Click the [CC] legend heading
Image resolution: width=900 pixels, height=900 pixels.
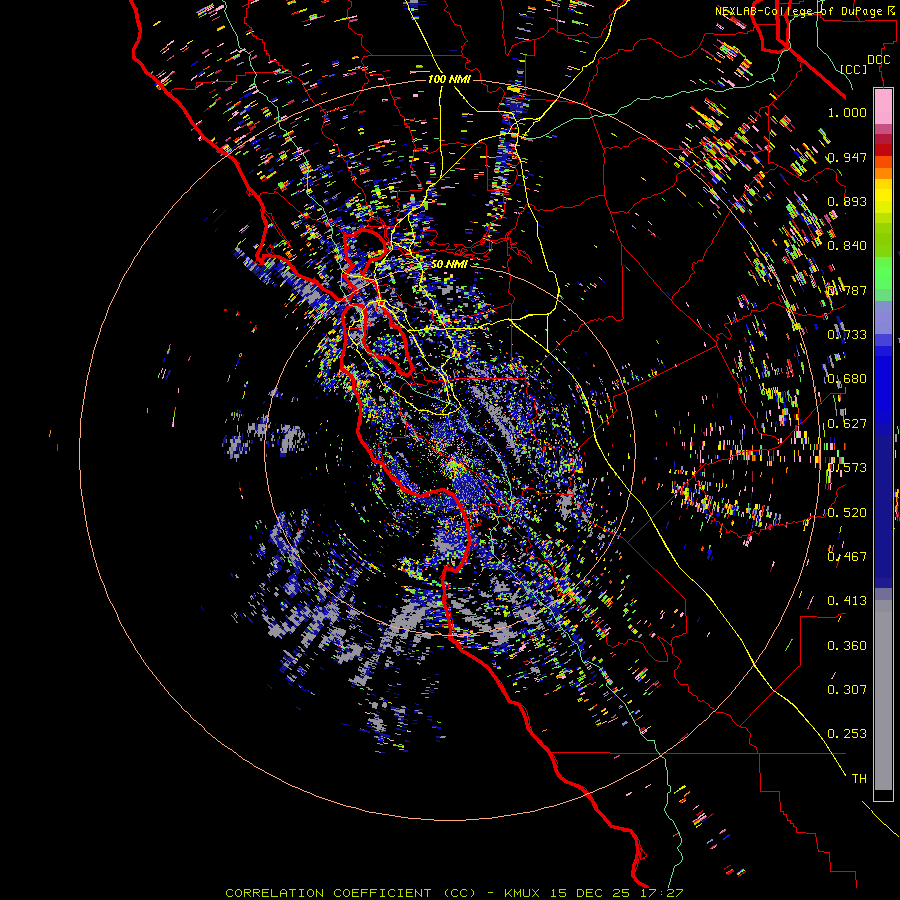[854, 69]
